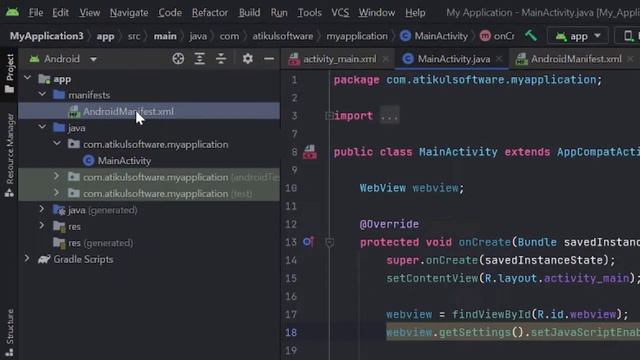Click the res folder icon
Viewport: 640px width, 360px height.
59,226
